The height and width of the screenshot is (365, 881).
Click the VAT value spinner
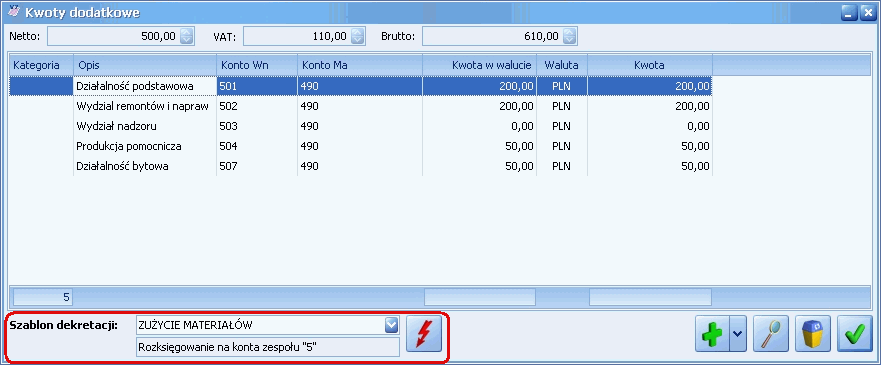(357, 37)
